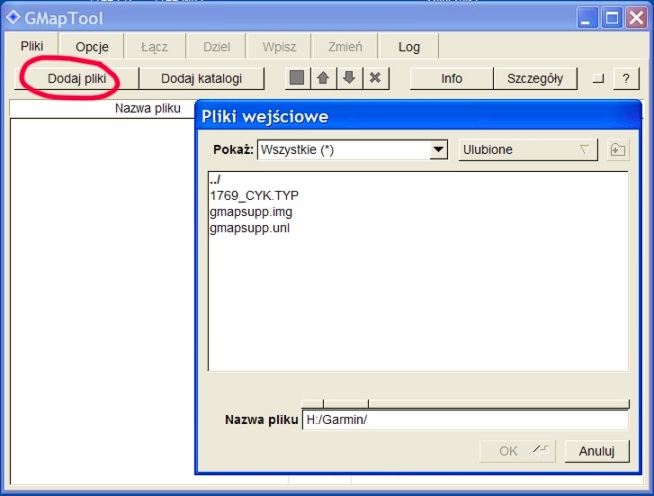Open the Log tab
Image resolution: width=654 pixels, height=496 pixels.
409,46
